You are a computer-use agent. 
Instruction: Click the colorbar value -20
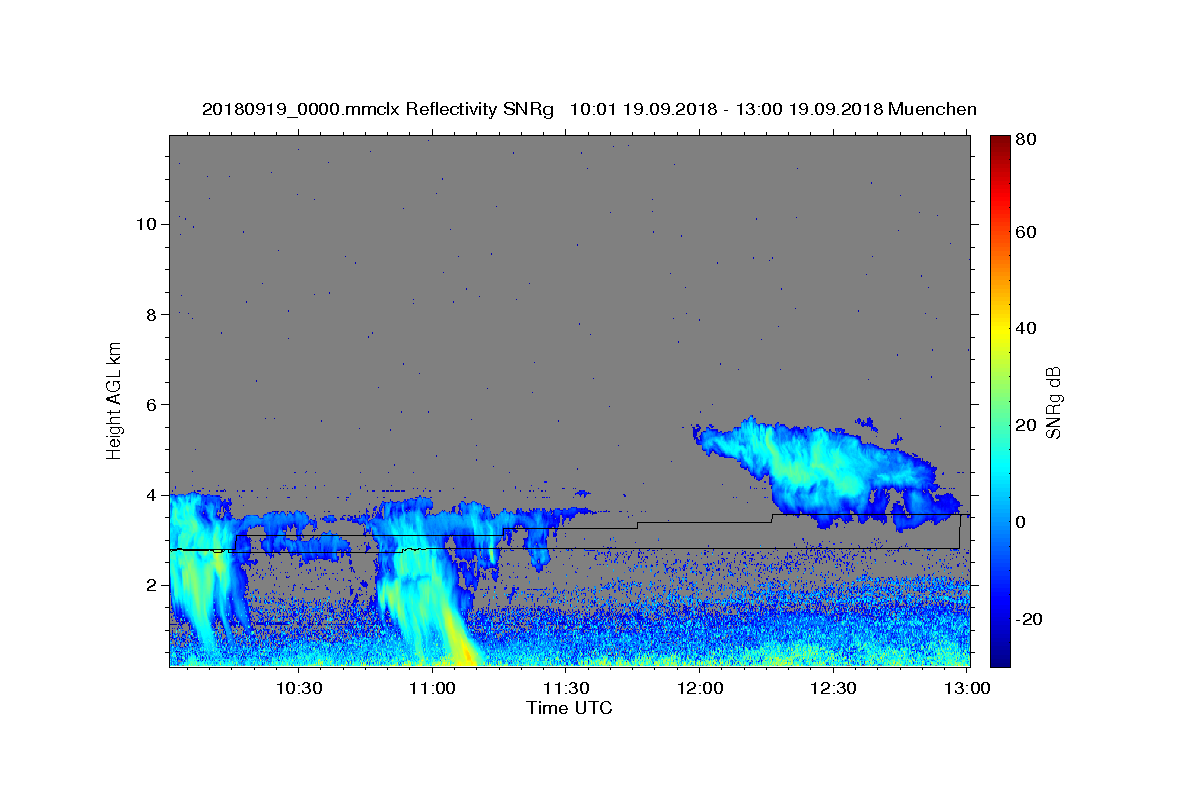click(x=1029, y=620)
